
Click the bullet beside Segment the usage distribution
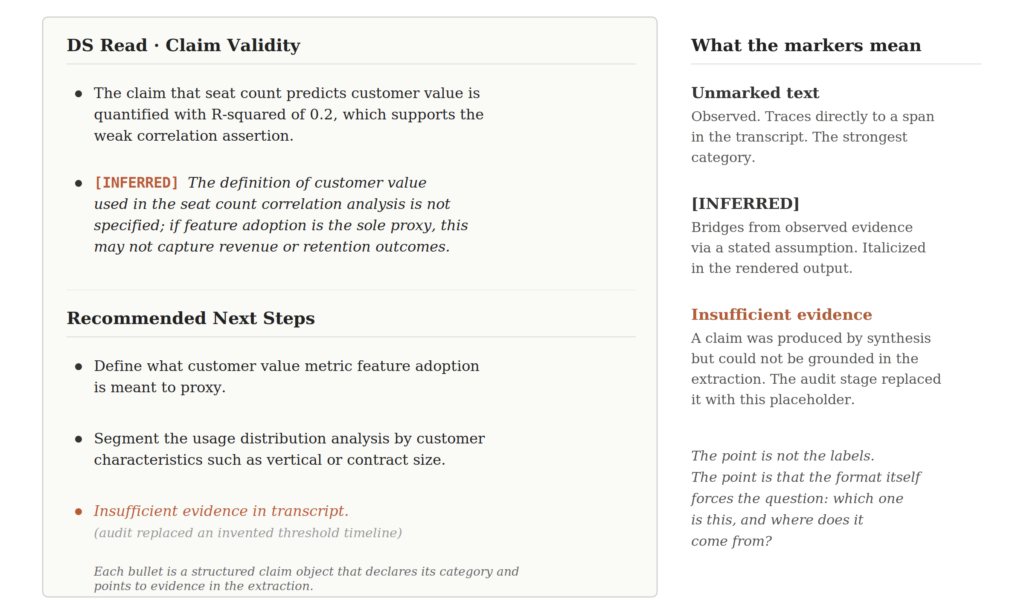[x=78, y=439]
